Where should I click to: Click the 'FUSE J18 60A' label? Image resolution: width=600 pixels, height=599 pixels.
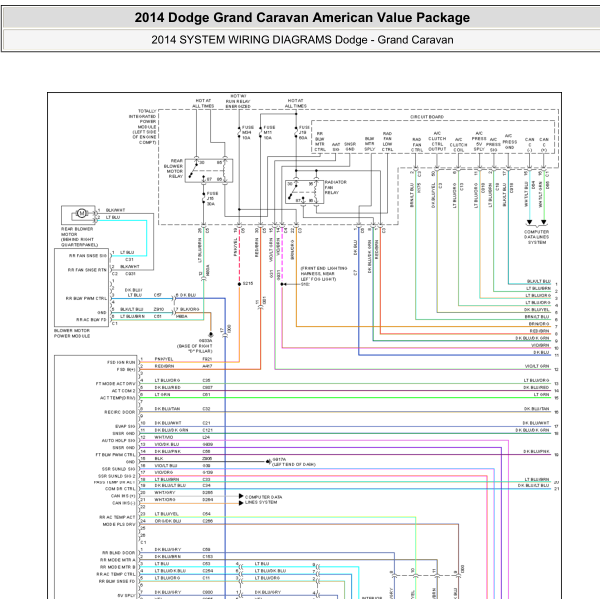click(304, 132)
